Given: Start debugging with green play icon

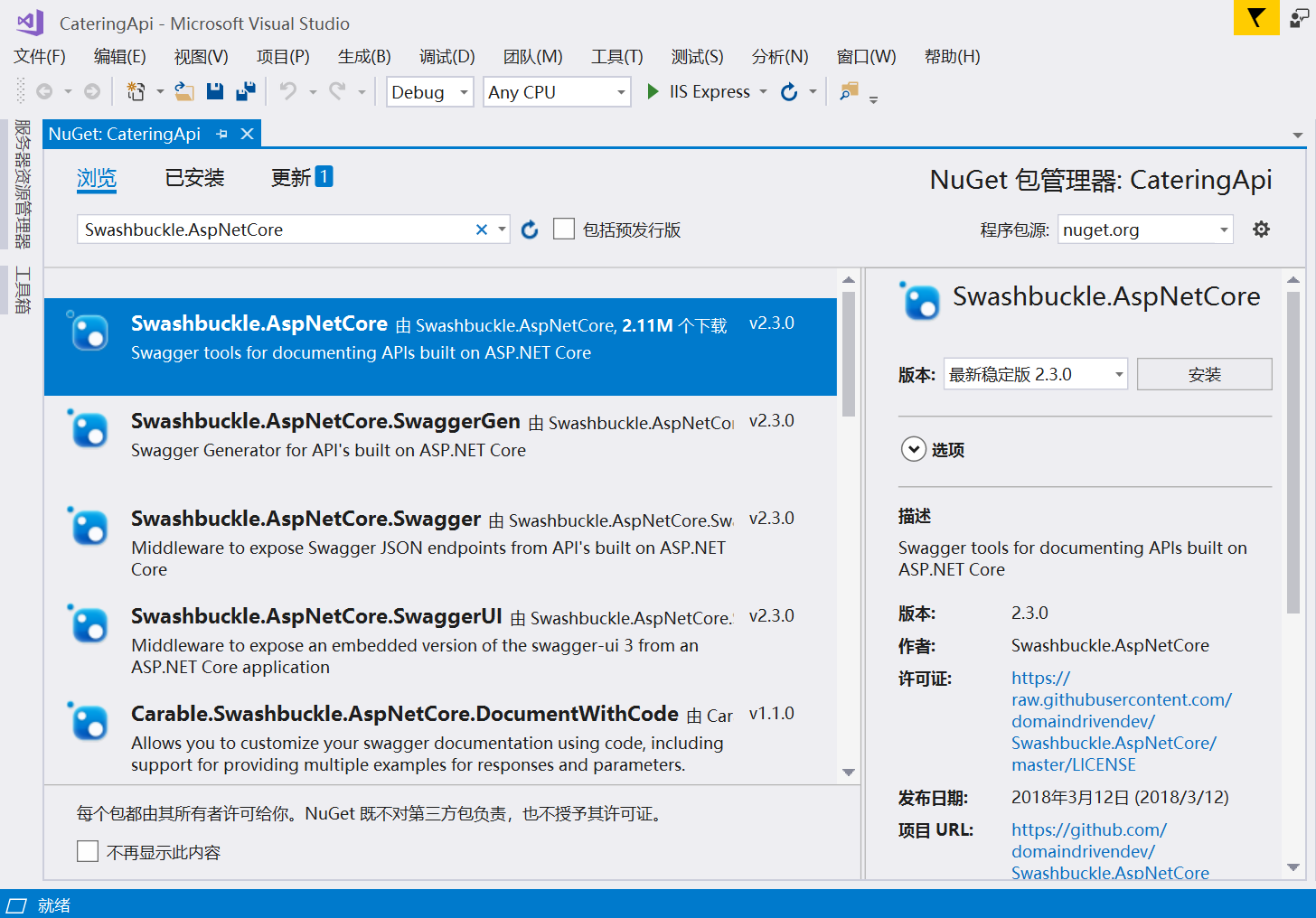Looking at the screenshot, I should click(x=653, y=91).
